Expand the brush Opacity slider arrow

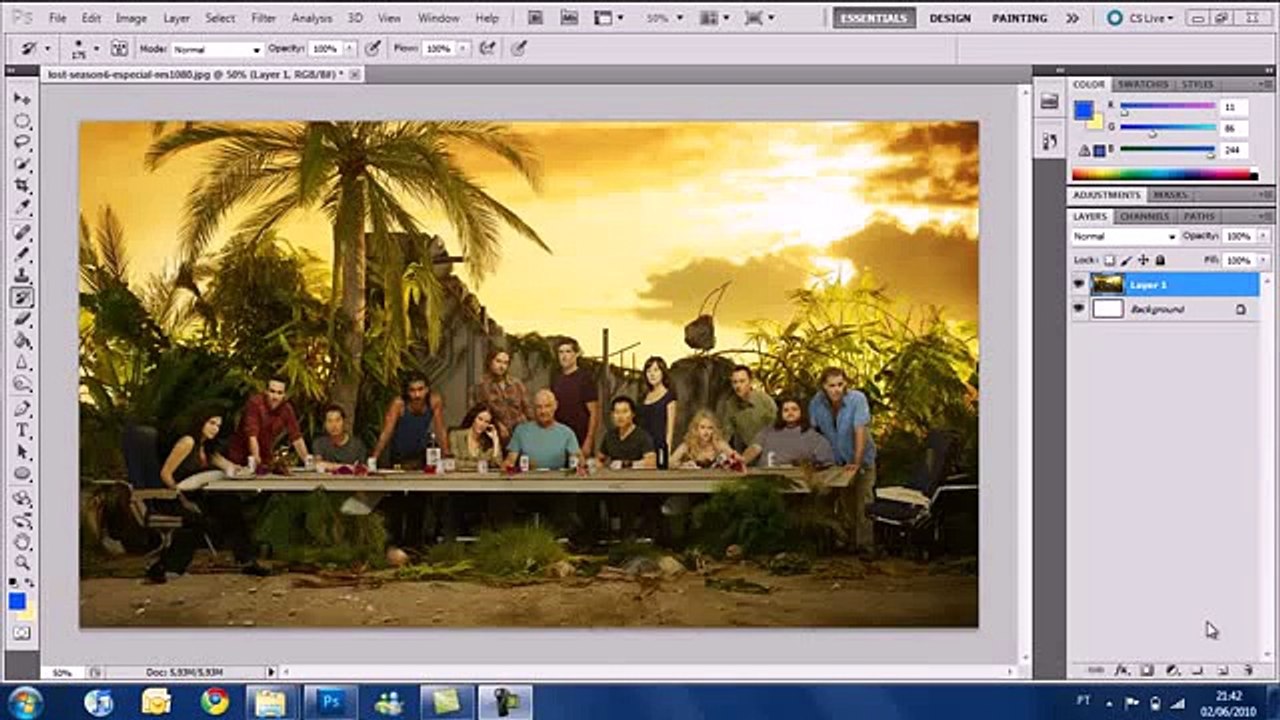point(349,49)
